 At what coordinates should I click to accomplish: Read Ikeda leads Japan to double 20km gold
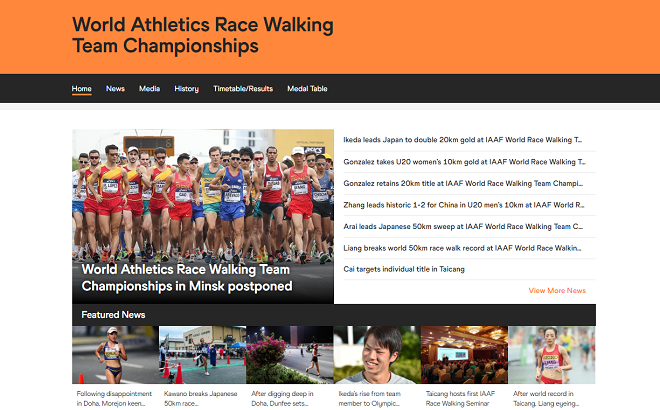tap(463, 140)
